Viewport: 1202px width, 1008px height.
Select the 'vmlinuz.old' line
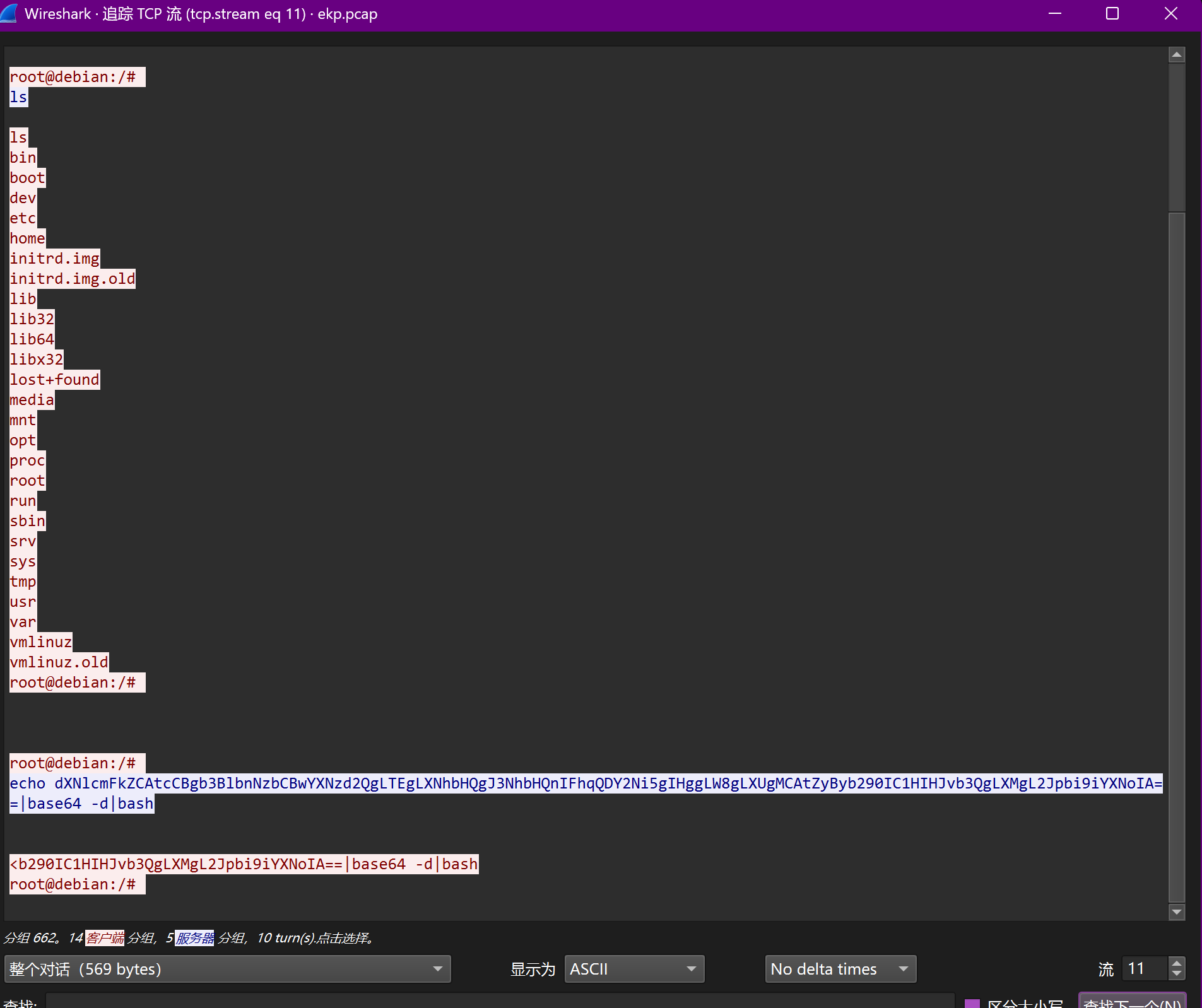59,662
